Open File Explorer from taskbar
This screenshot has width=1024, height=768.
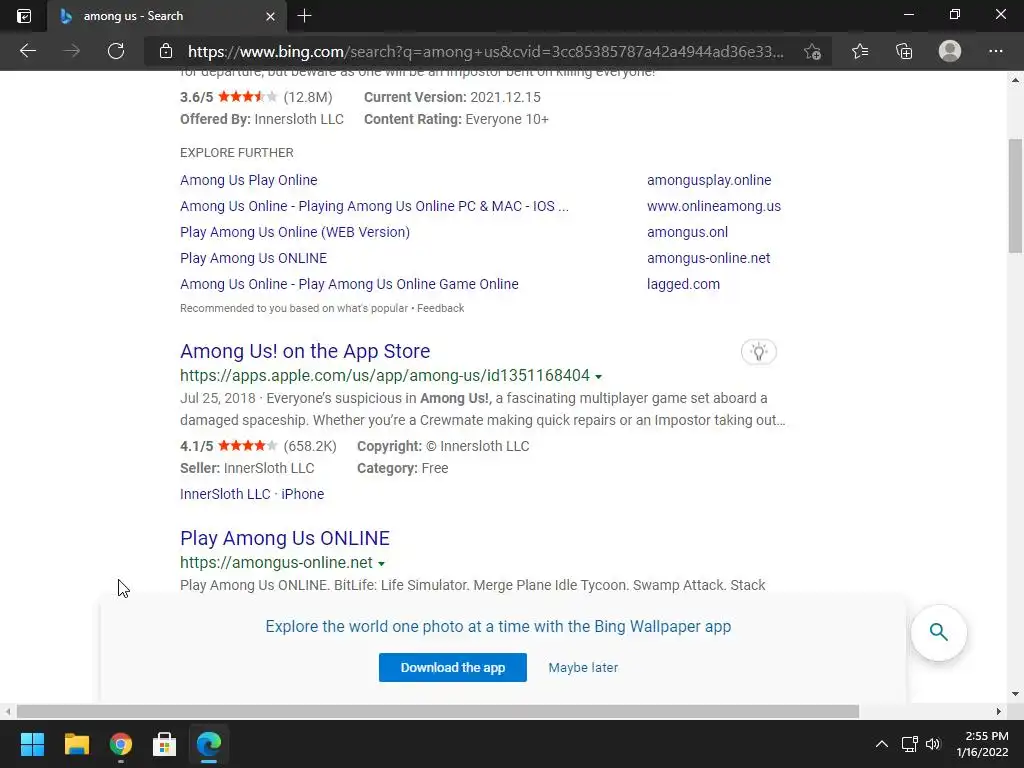(76, 744)
